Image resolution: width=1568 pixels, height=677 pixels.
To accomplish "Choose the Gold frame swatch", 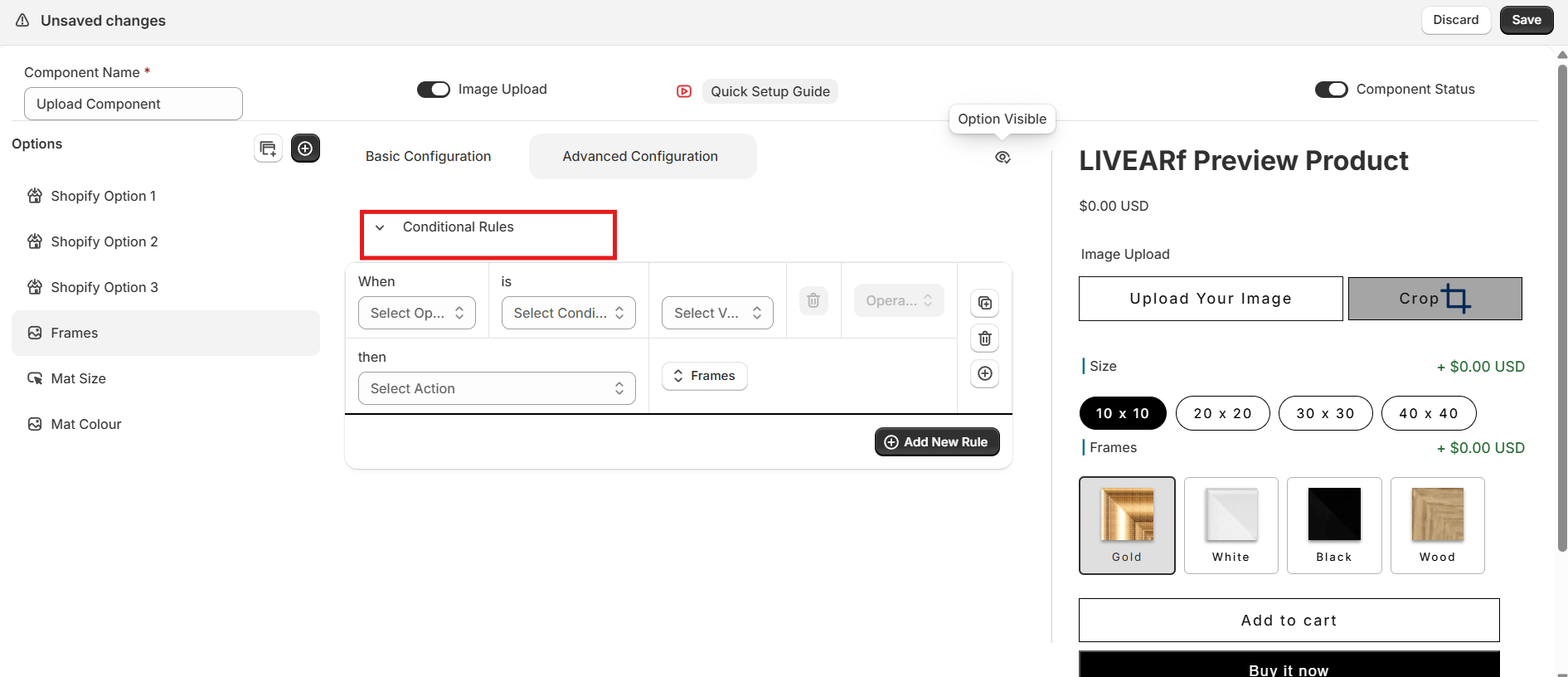I will [x=1127, y=525].
